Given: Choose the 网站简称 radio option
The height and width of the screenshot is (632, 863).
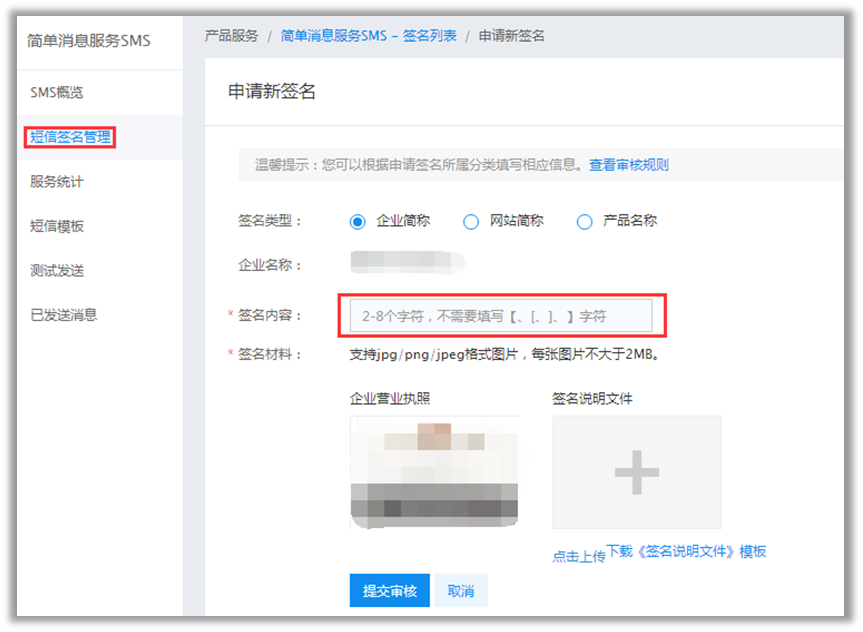Looking at the screenshot, I should [x=471, y=222].
